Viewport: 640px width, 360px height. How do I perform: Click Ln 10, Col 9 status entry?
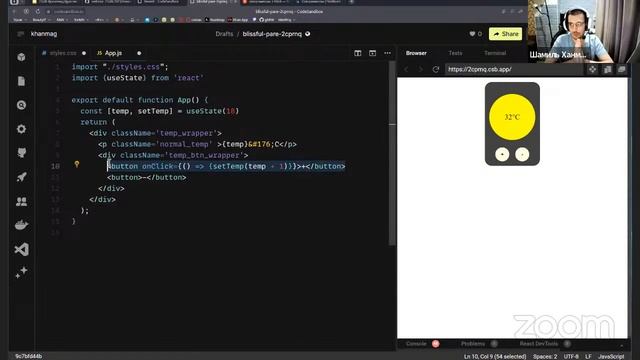tap(495, 356)
